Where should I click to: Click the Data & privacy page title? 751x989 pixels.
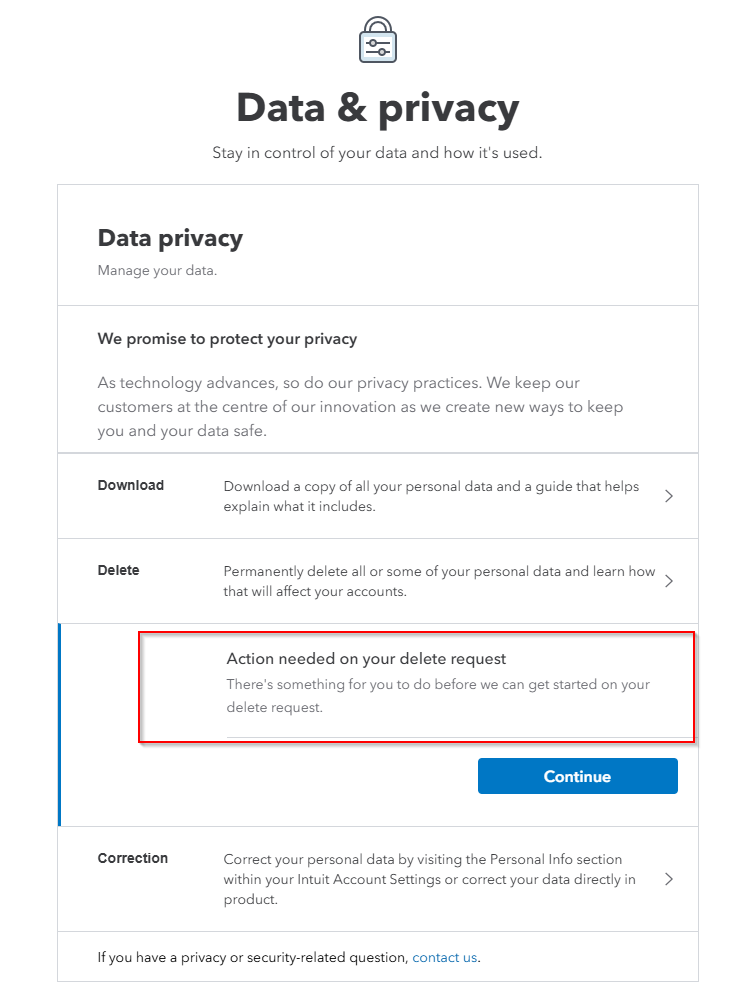pyautogui.click(x=377, y=108)
